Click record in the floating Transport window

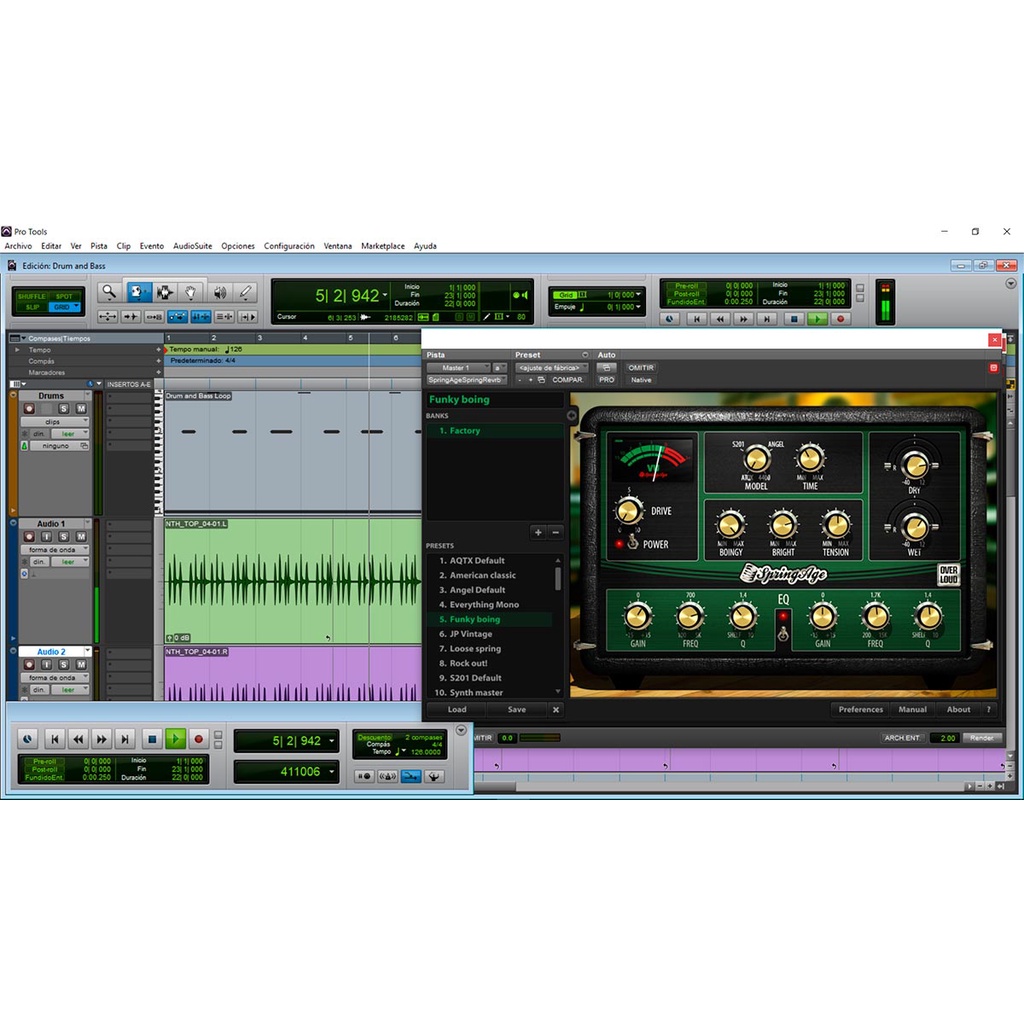199,739
